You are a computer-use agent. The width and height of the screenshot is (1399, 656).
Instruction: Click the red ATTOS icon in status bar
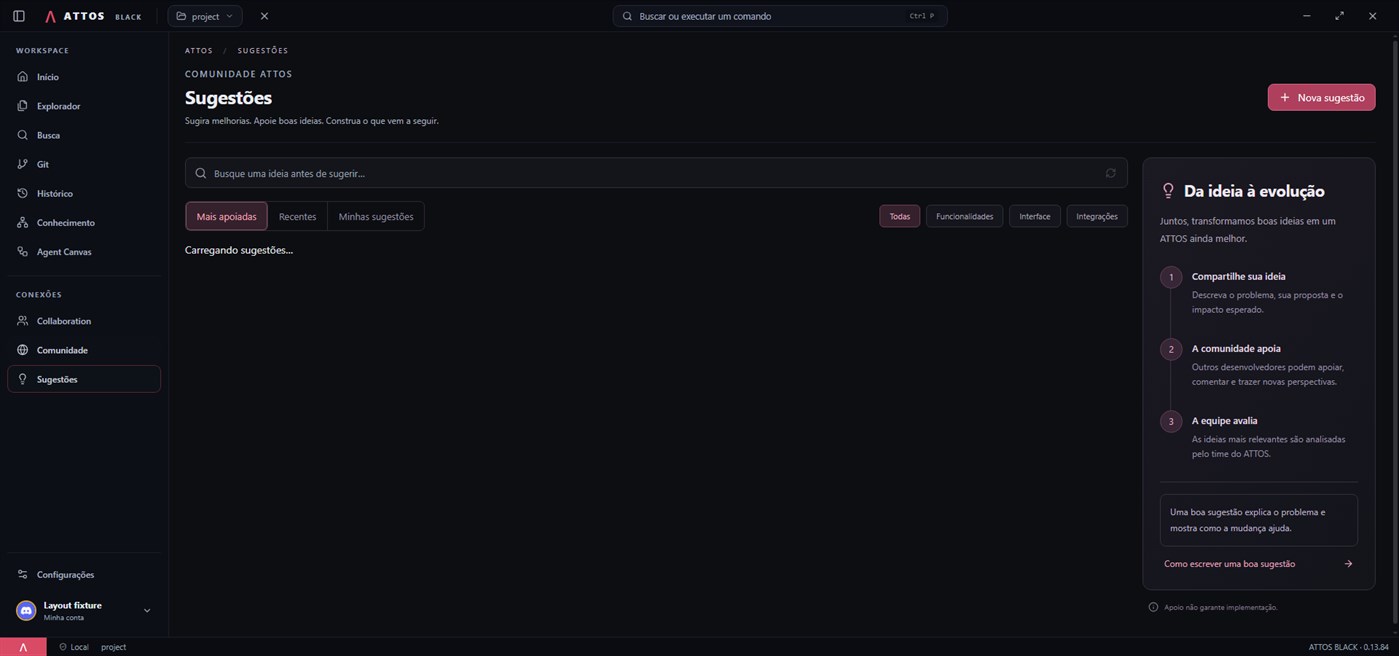pyautogui.click(x=23, y=647)
